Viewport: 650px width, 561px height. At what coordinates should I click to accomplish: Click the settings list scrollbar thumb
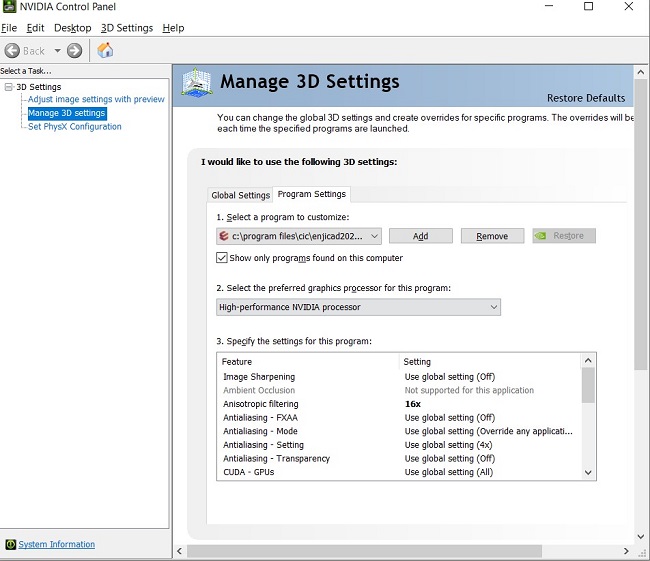point(588,385)
